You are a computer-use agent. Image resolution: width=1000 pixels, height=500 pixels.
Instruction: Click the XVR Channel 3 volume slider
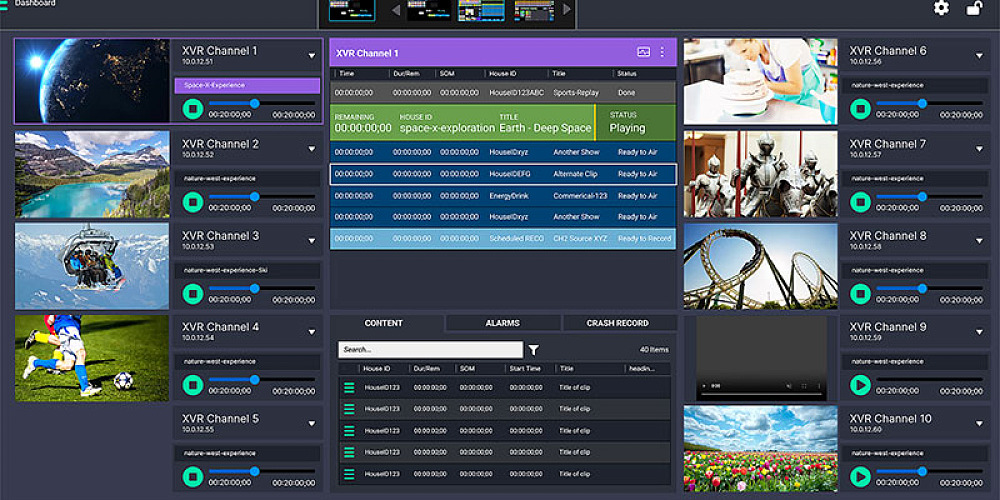(x=254, y=288)
